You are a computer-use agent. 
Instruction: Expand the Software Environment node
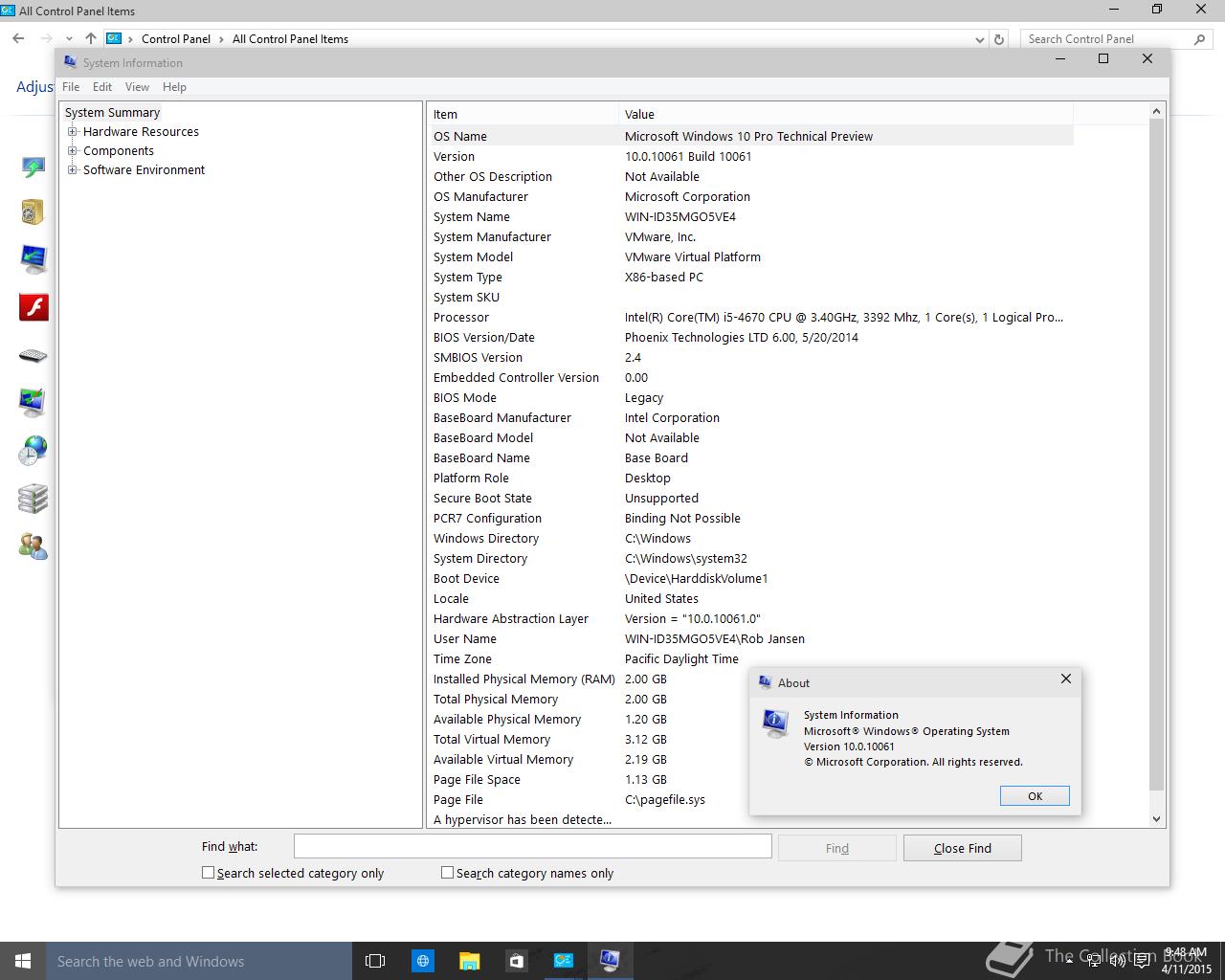[72, 170]
